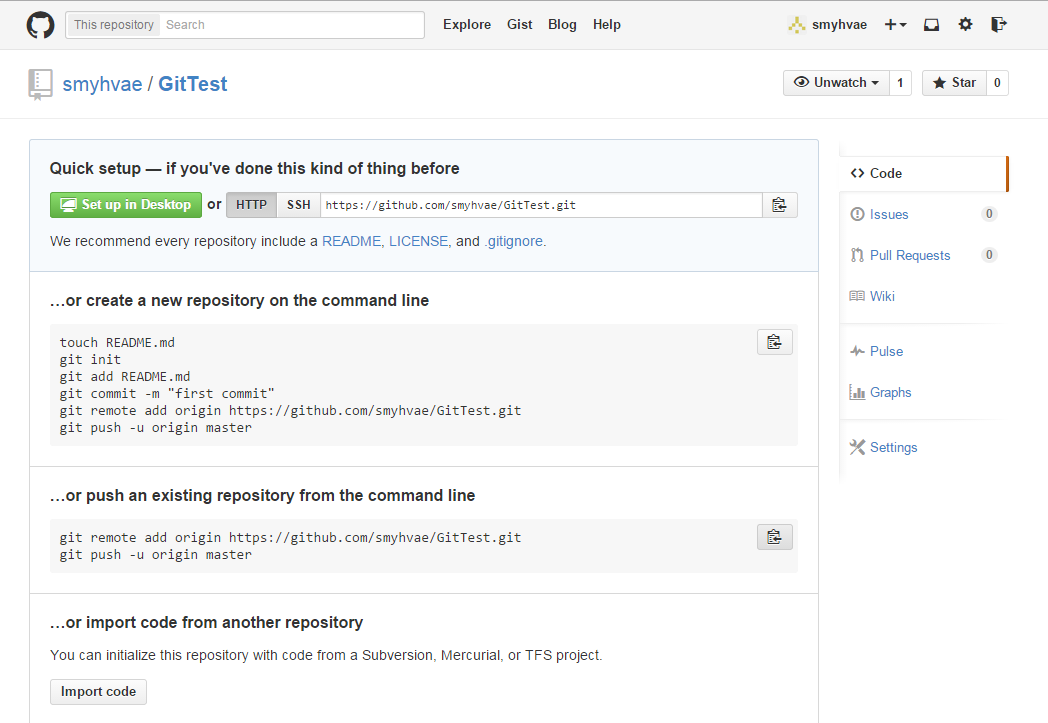Screen dimensions: 1048x723
Task: Click the smyhvae avatar icon
Action: coord(797,25)
